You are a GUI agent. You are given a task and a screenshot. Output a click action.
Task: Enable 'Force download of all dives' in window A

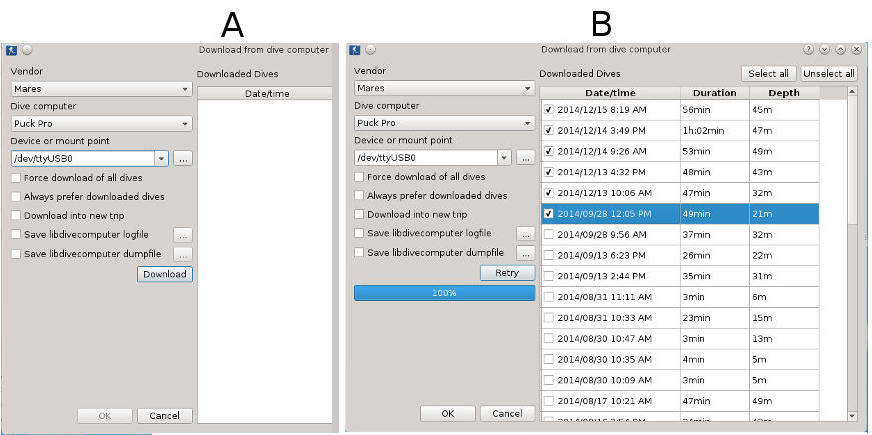click(16, 178)
